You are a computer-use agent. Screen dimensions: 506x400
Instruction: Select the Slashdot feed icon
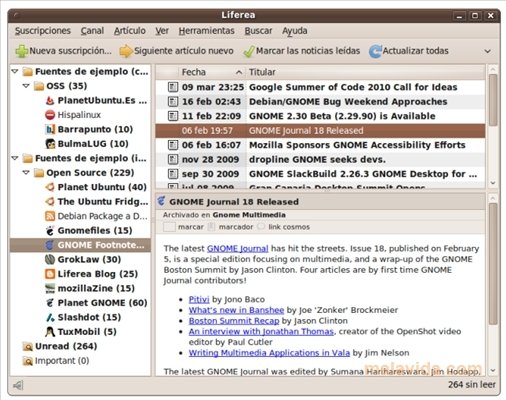pyautogui.click(x=50, y=317)
